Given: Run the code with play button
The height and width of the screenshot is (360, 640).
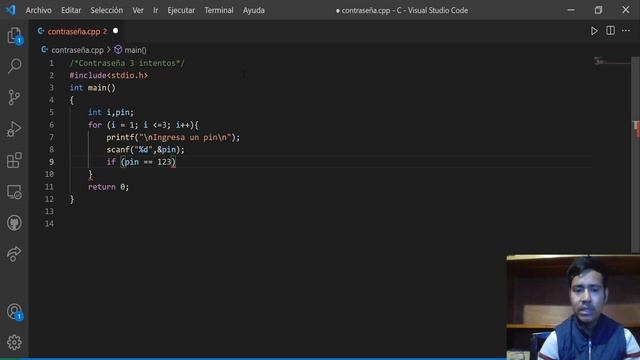Looking at the screenshot, I should point(594,31).
